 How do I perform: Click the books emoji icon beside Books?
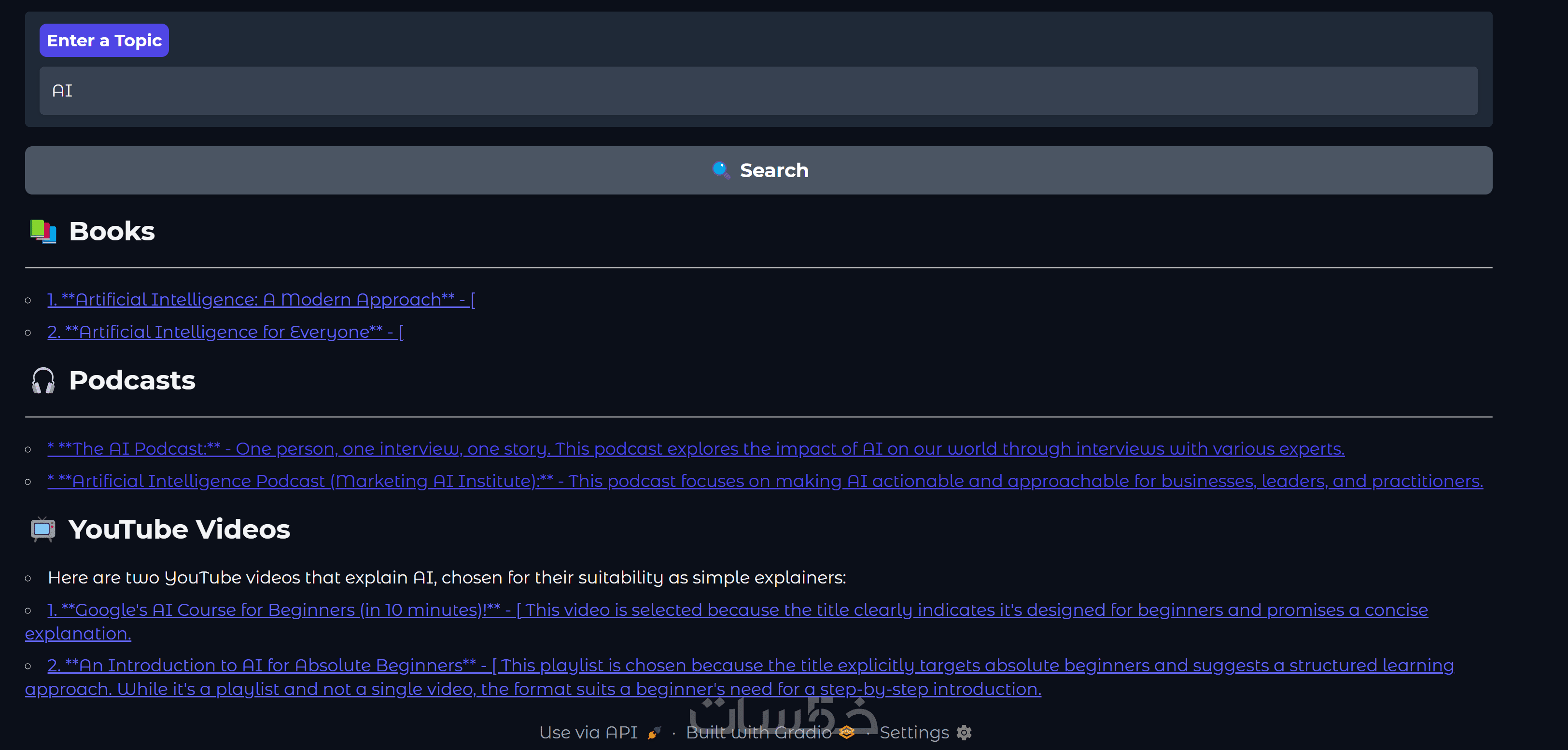tap(43, 231)
